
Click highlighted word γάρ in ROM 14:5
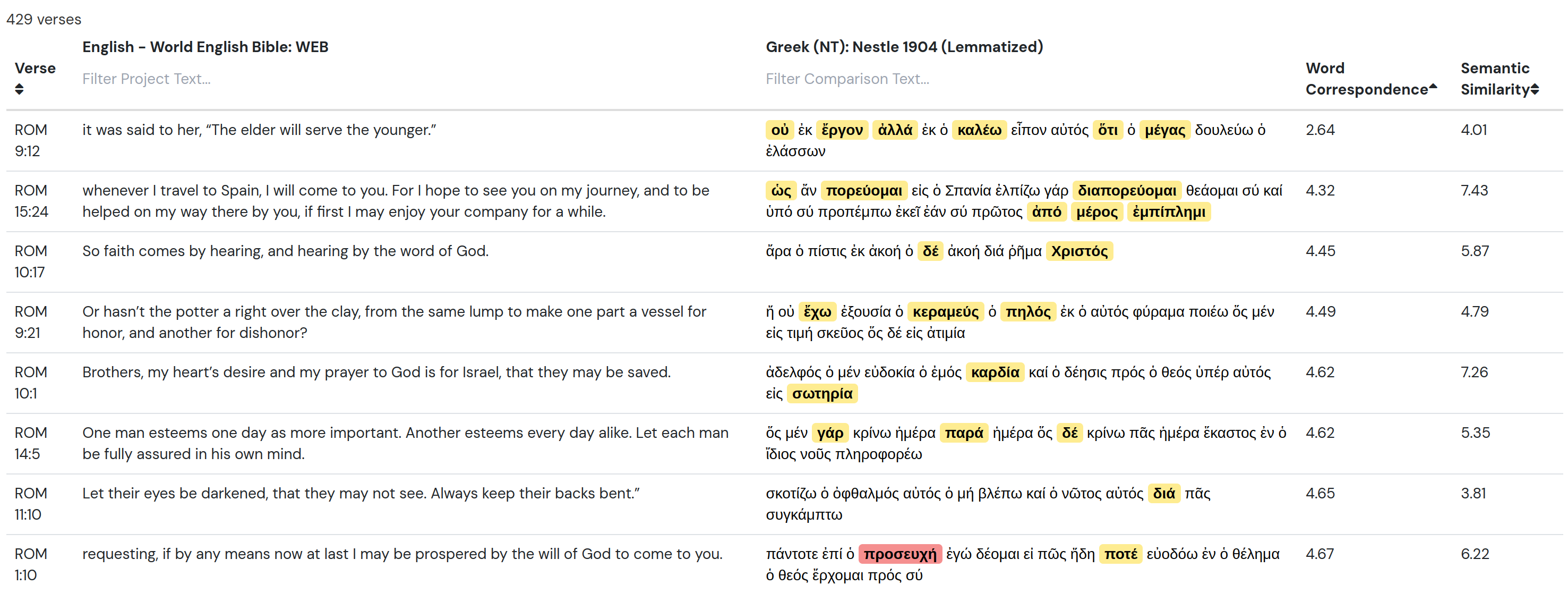(829, 434)
